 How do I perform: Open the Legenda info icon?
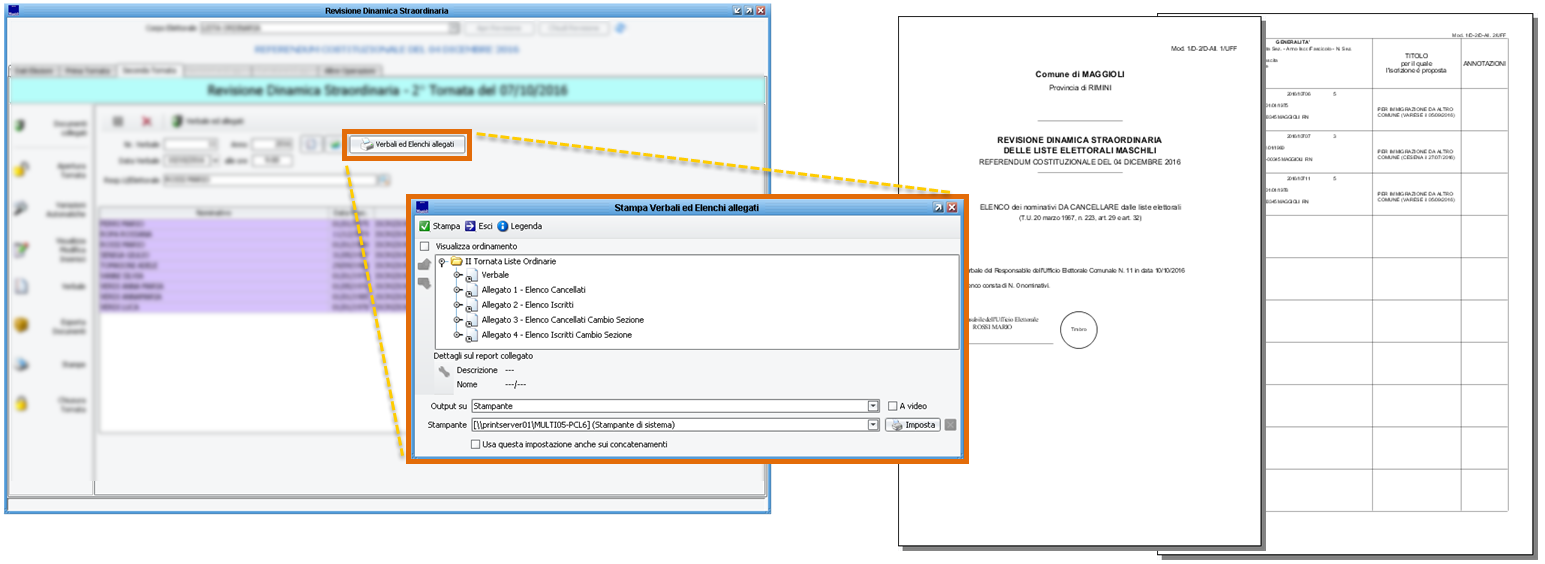(503, 226)
